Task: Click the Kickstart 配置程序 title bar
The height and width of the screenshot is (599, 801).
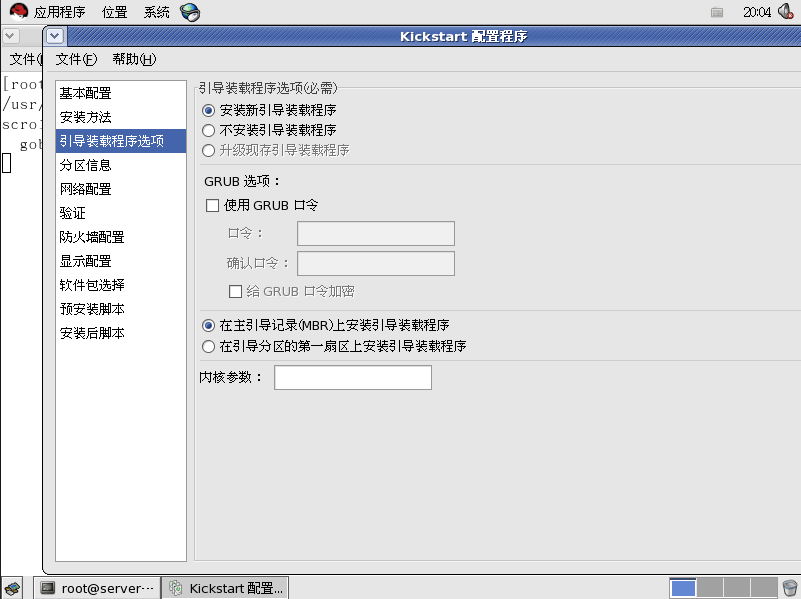Action: 434,36
